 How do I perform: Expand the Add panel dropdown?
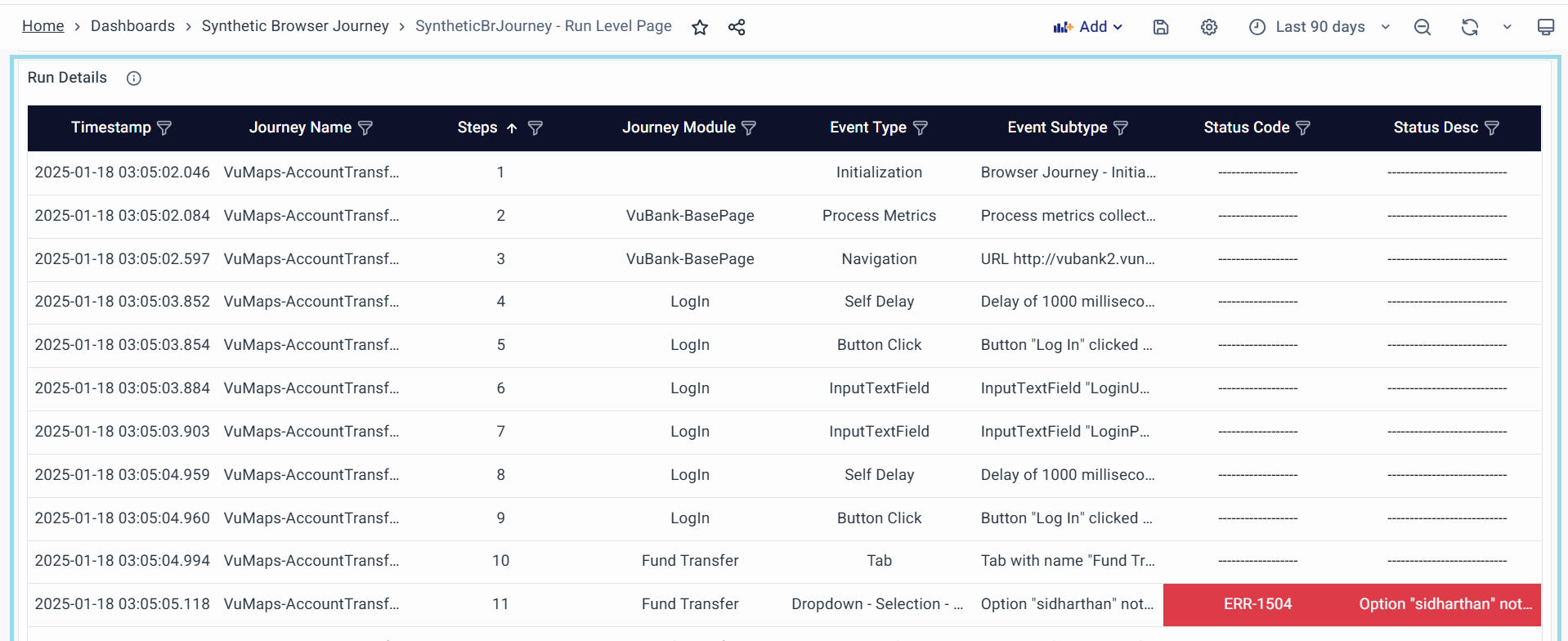click(1088, 27)
